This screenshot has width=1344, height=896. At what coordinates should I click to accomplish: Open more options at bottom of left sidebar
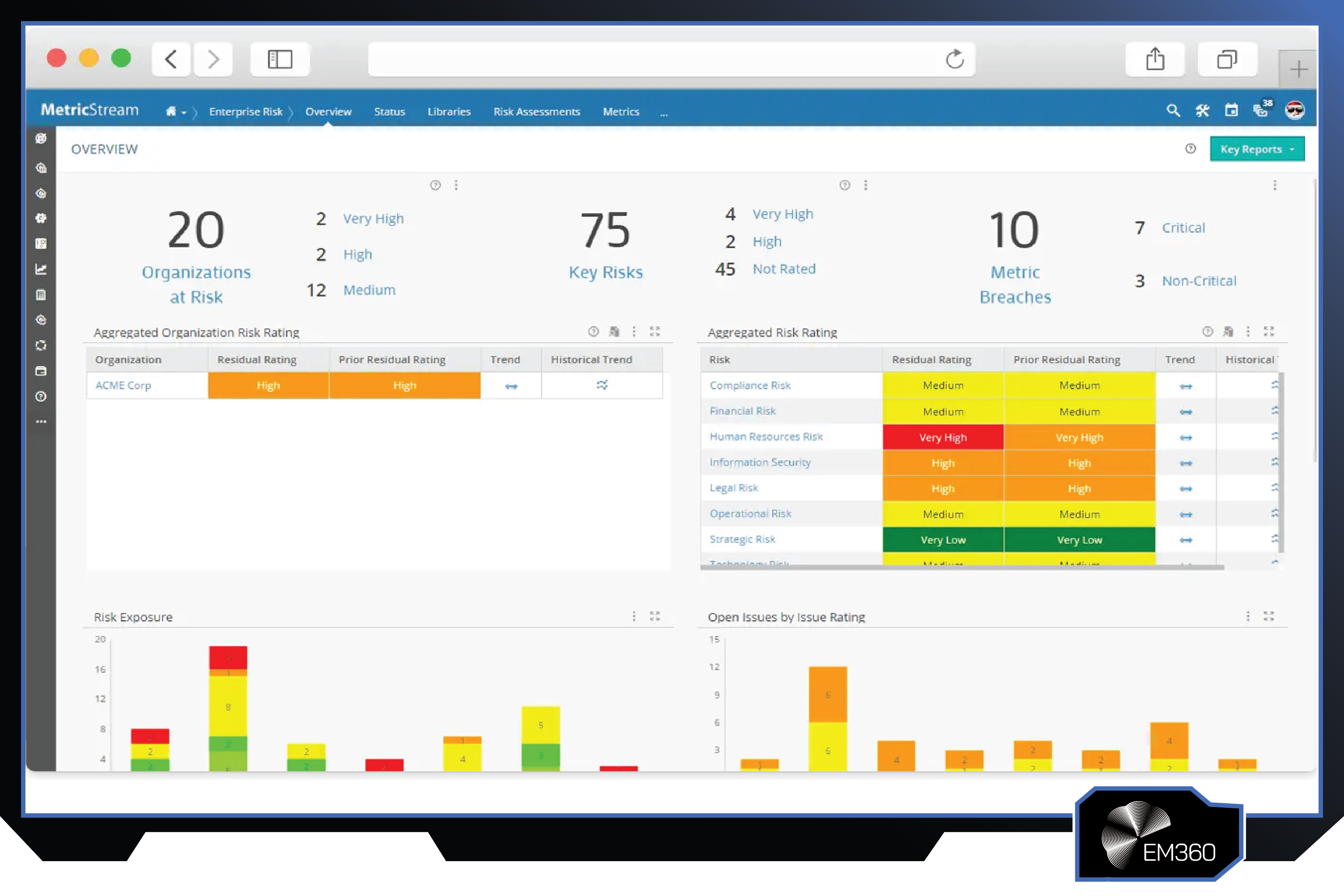click(x=41, y=422)
